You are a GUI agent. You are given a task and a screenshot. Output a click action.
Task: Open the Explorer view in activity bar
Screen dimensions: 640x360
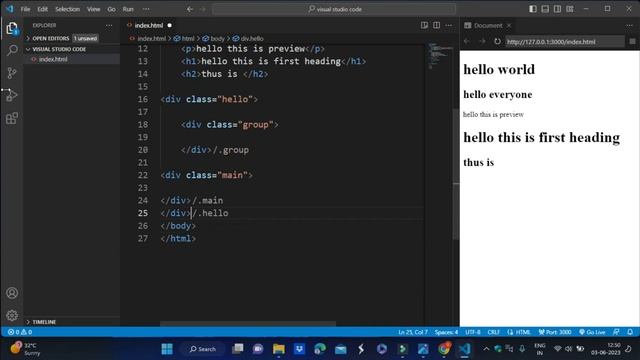pyautogui.click(x=12, y=28)
